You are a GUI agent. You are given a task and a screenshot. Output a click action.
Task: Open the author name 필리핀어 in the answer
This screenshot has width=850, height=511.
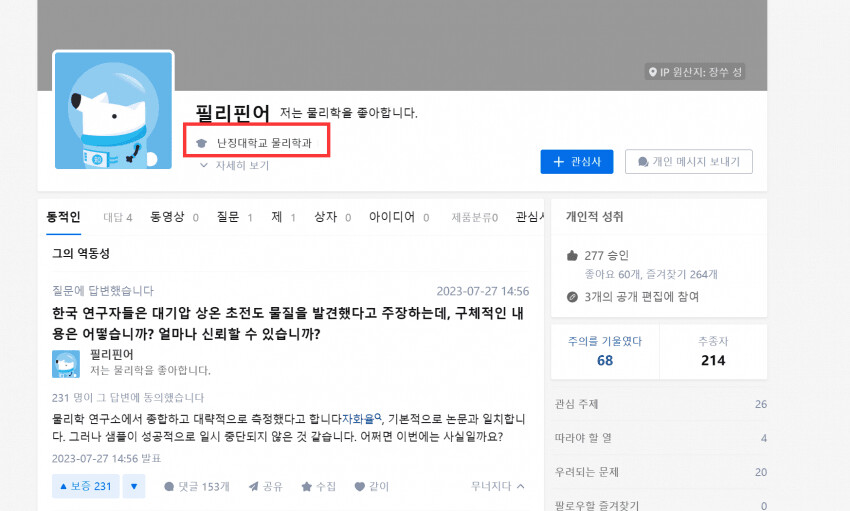point(112,354)
